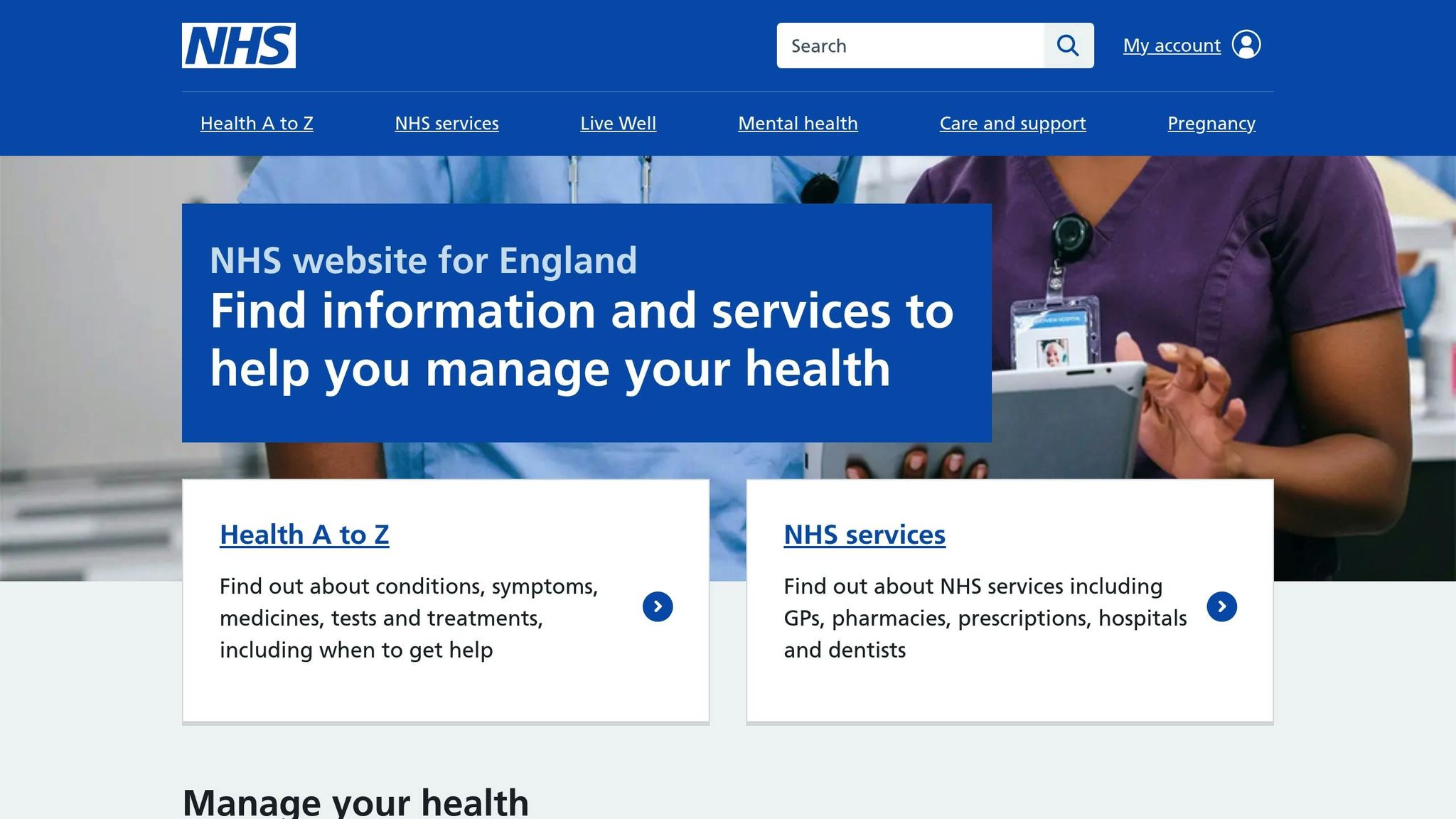
Task: Open Health A to Z in top navigation
Action: (256, 123)
